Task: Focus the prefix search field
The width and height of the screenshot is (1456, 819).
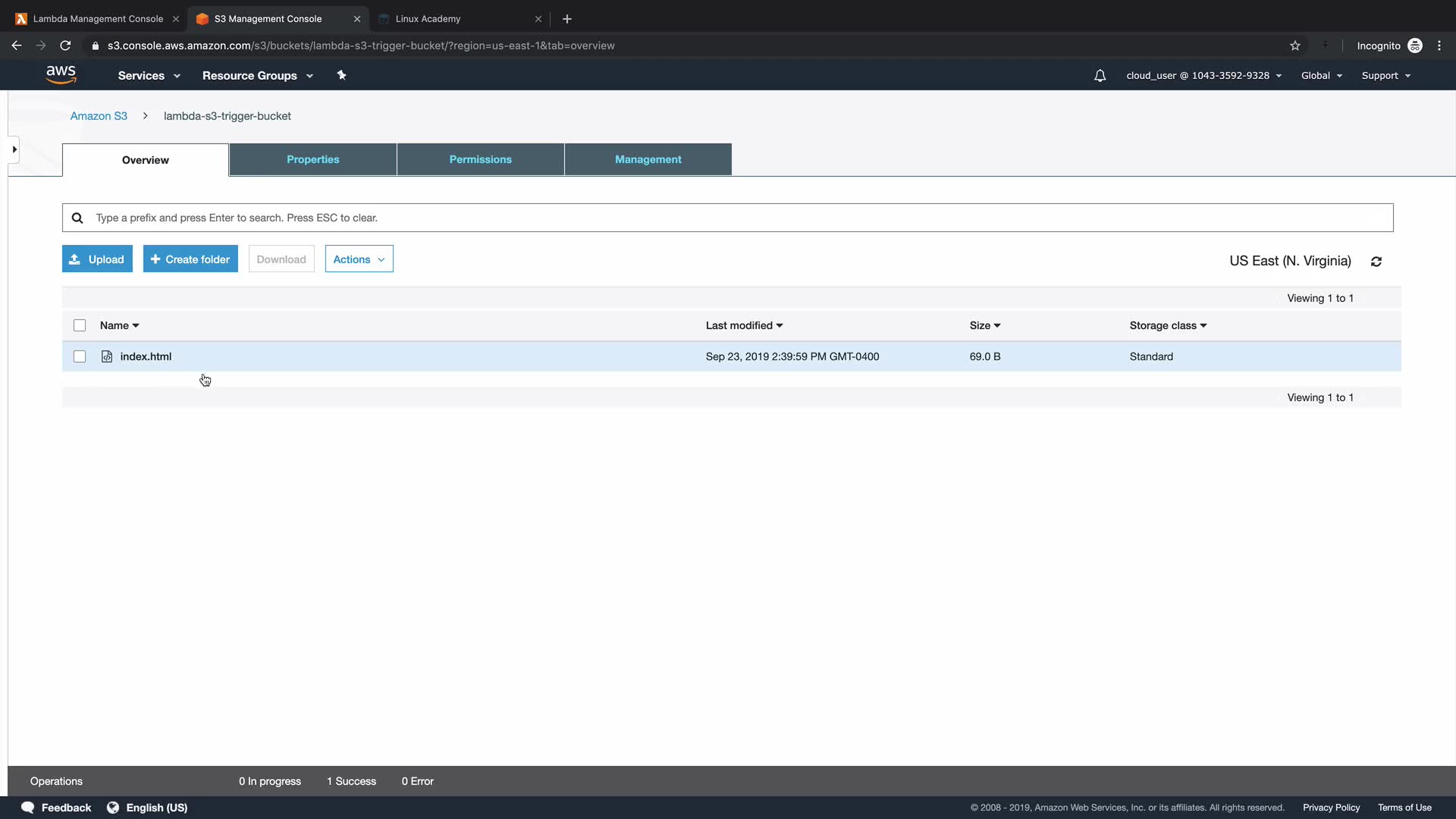Action: [x=728, y=218]
